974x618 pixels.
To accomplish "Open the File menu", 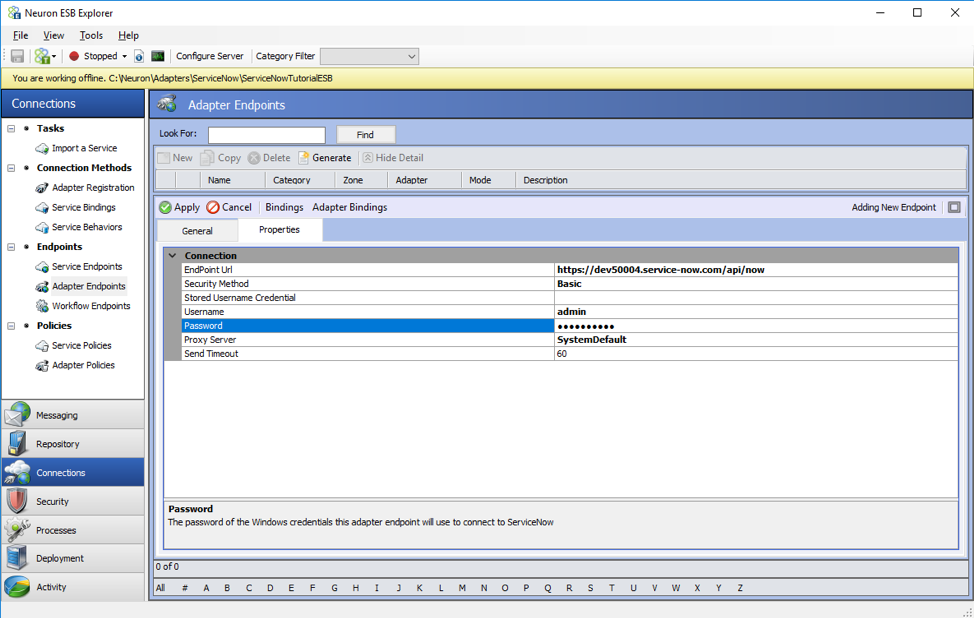I will click(x=20, y=35).
